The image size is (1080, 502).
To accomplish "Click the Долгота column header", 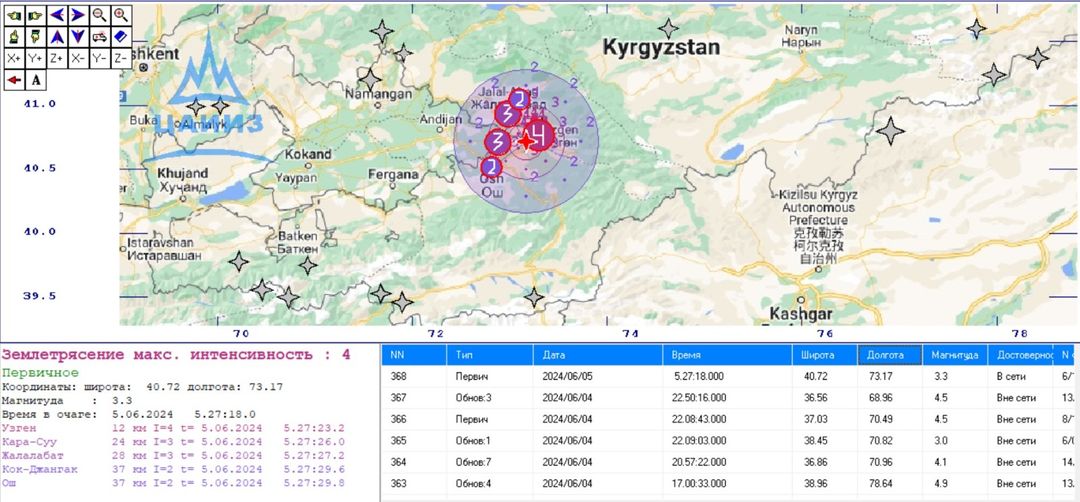I will [890, 355].
